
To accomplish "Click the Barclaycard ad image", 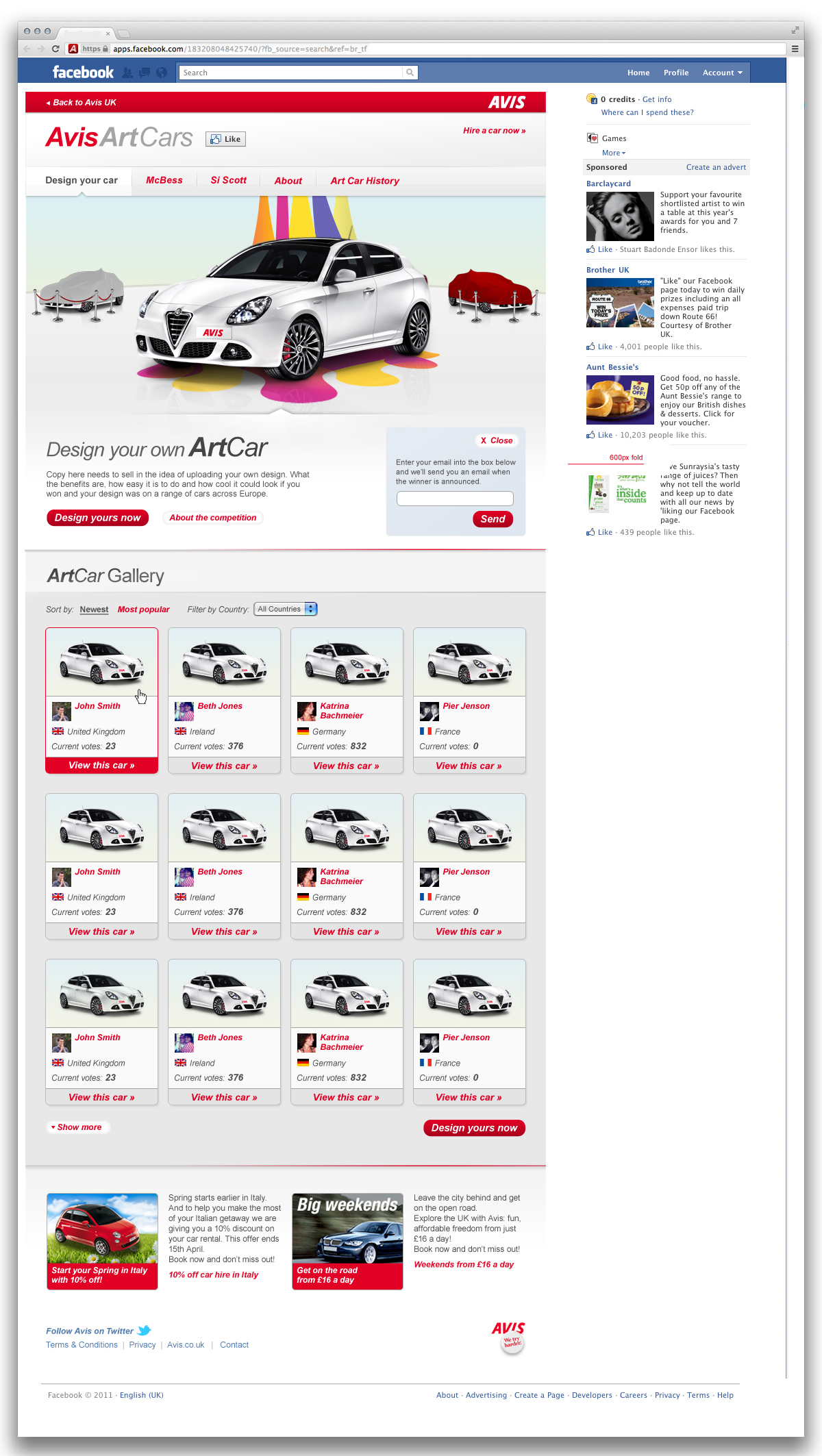I will click(x=620, y=216).
